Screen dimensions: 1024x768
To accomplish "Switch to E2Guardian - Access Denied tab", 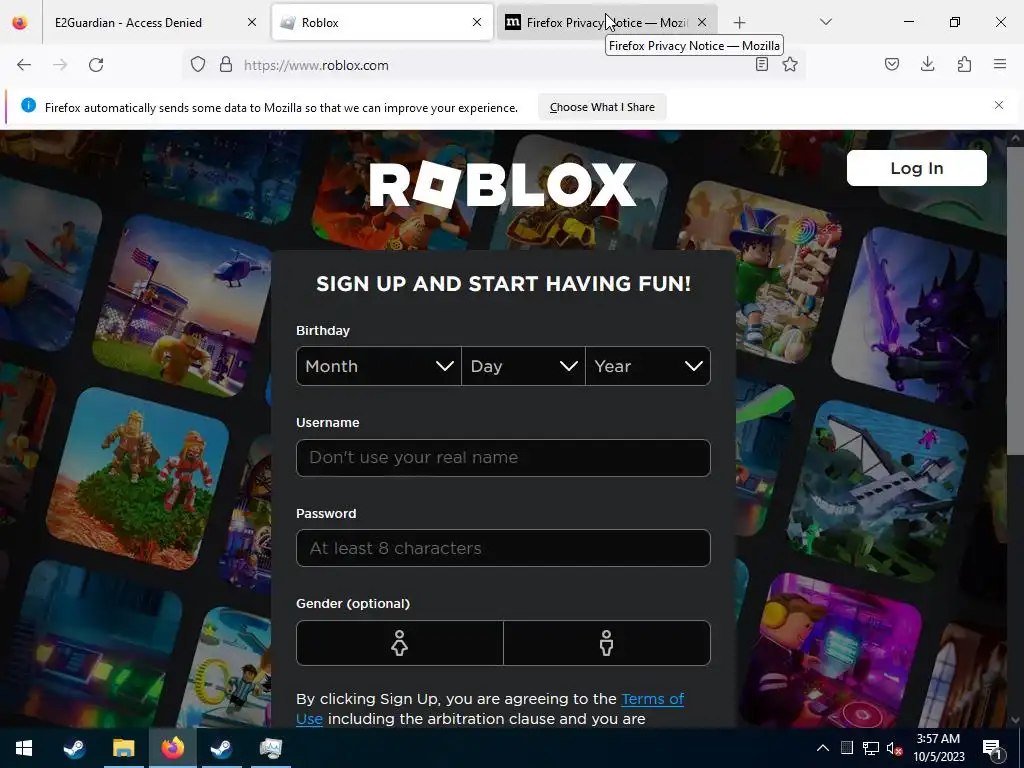I will pyautogui.click(x=153, y=22).
